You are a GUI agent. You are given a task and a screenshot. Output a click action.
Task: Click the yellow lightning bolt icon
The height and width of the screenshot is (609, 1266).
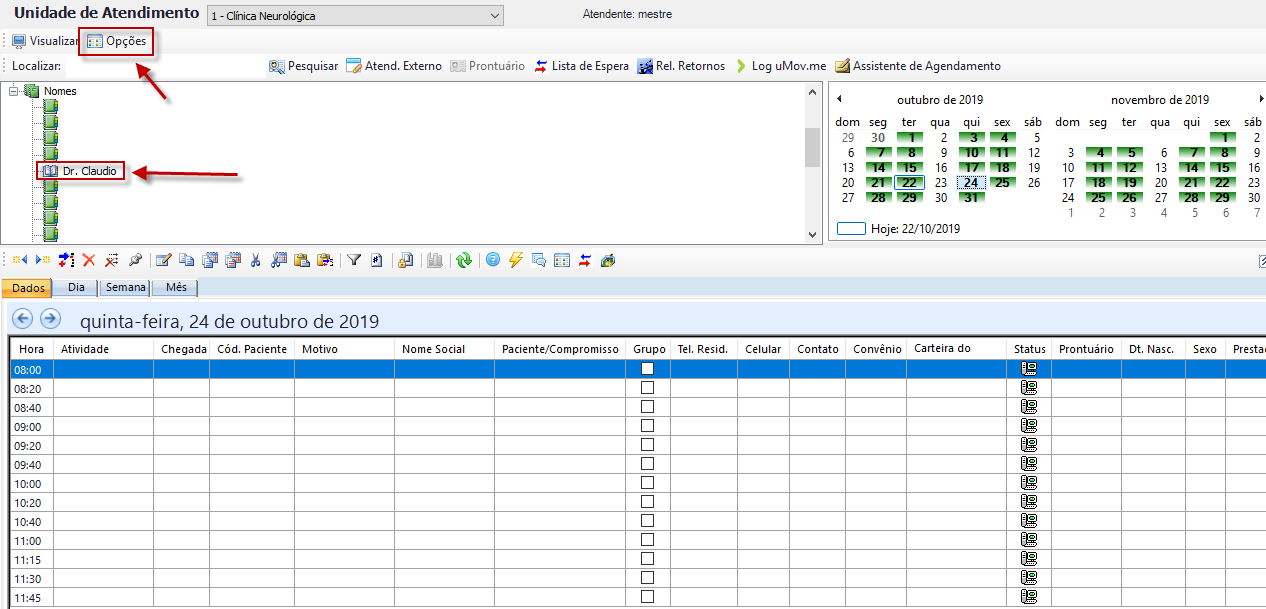tap(516, 260)
